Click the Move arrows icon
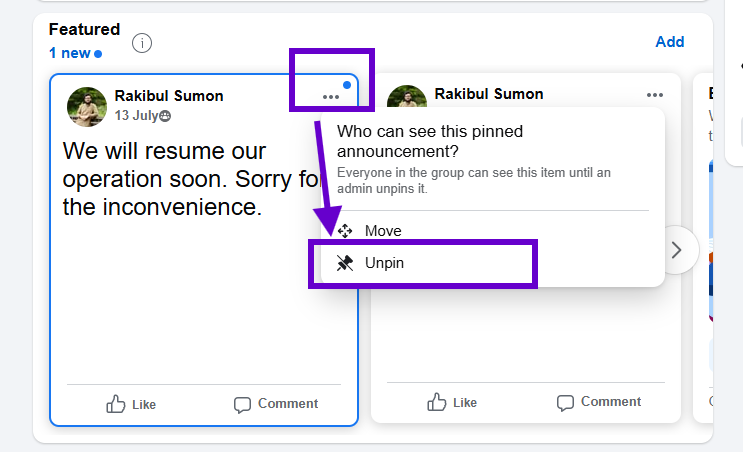The height and width of the screenshot is (452, 743). click(x=345, y=231)
